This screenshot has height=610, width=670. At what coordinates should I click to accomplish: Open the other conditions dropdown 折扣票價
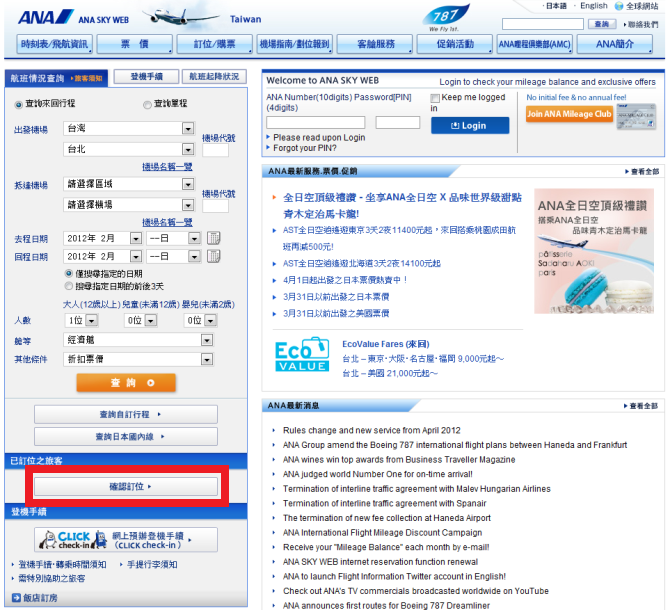click(x=138, y=359)
